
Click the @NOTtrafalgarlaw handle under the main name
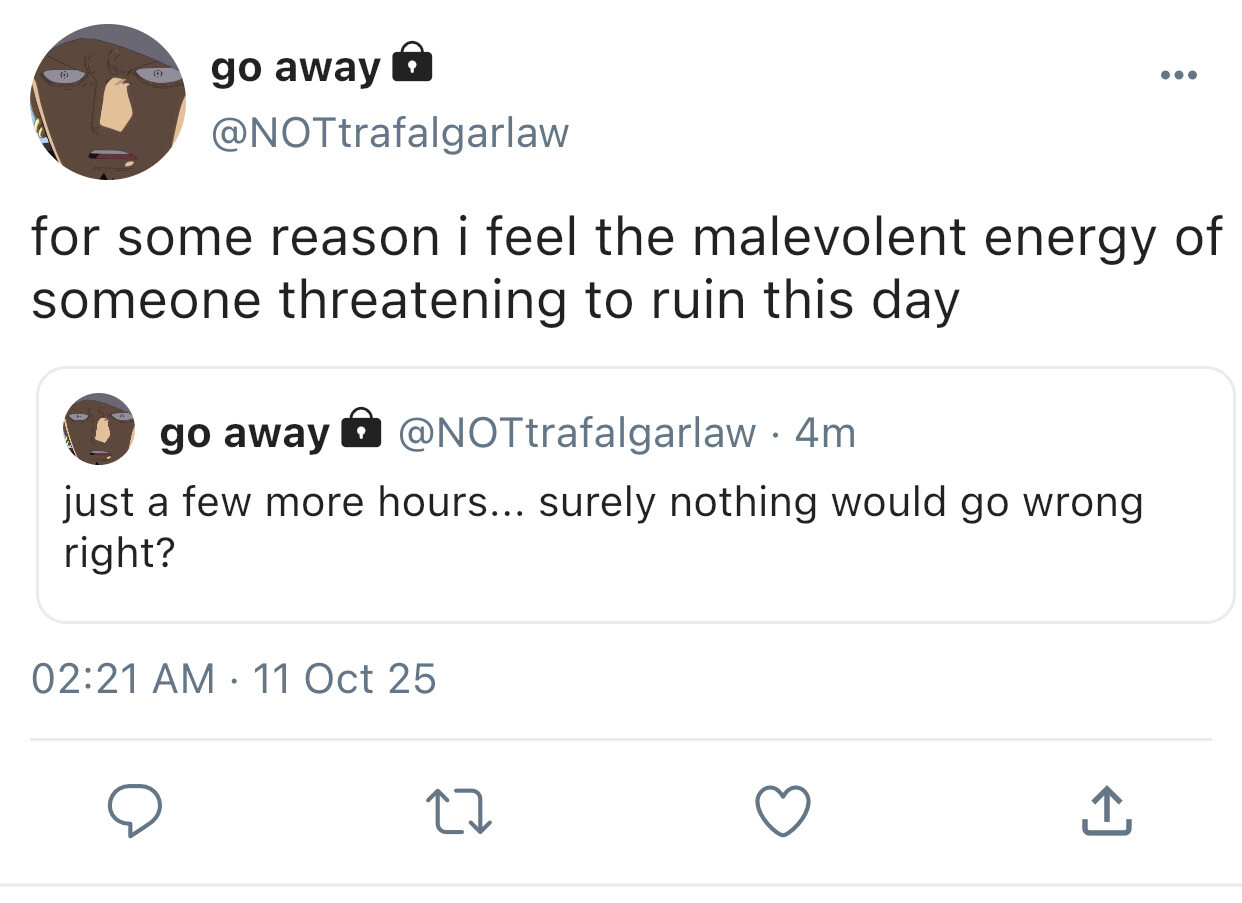390,132
